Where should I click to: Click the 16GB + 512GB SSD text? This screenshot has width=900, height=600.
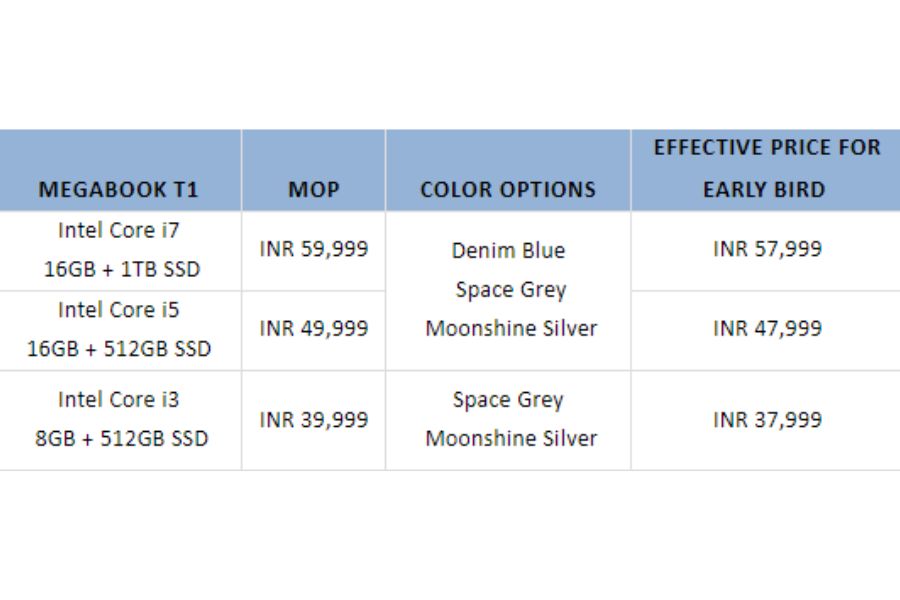click(x=121, y=349)
